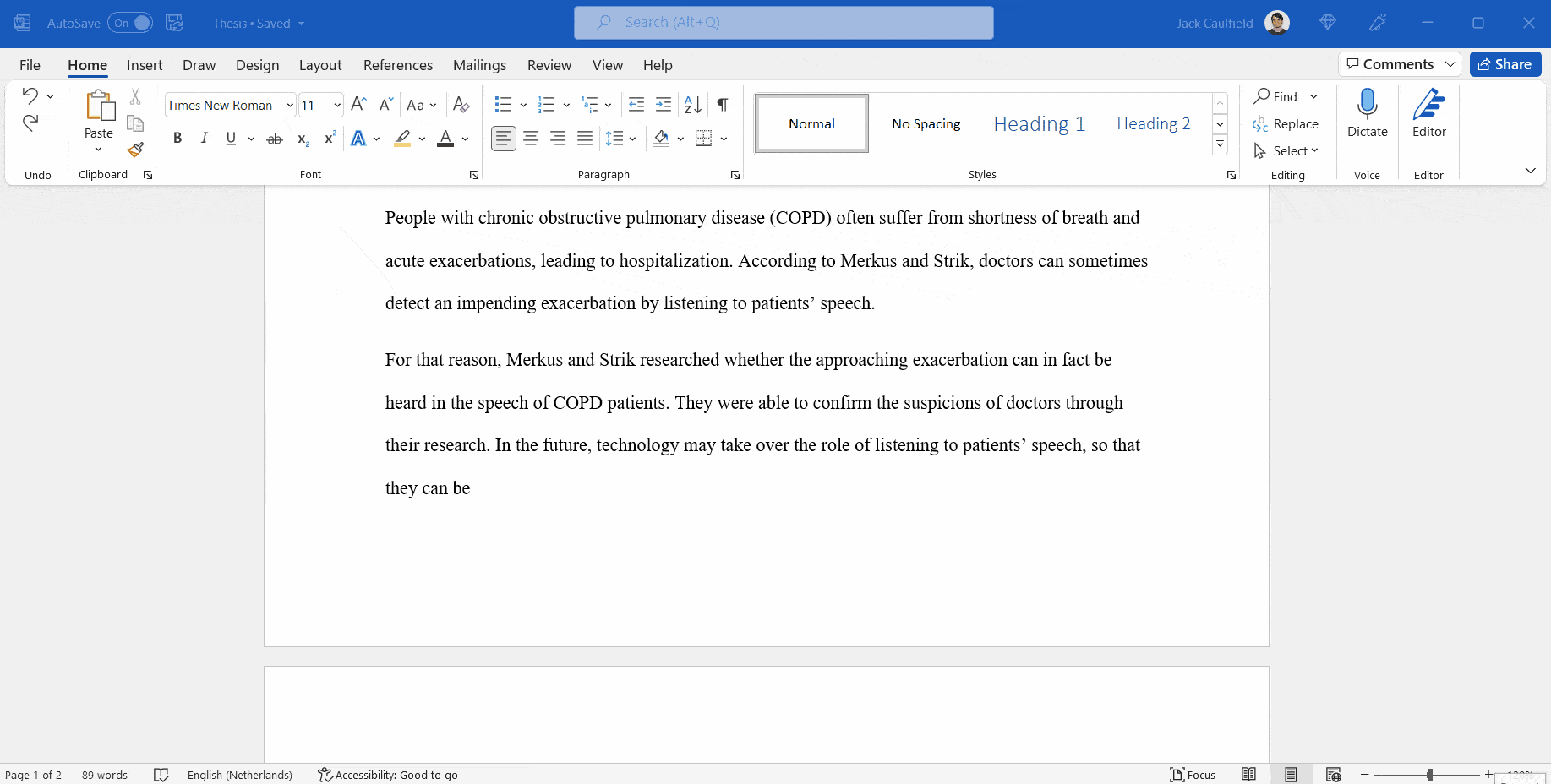Toggle underline formatting
1551x784 pixels.
[229, 138]
